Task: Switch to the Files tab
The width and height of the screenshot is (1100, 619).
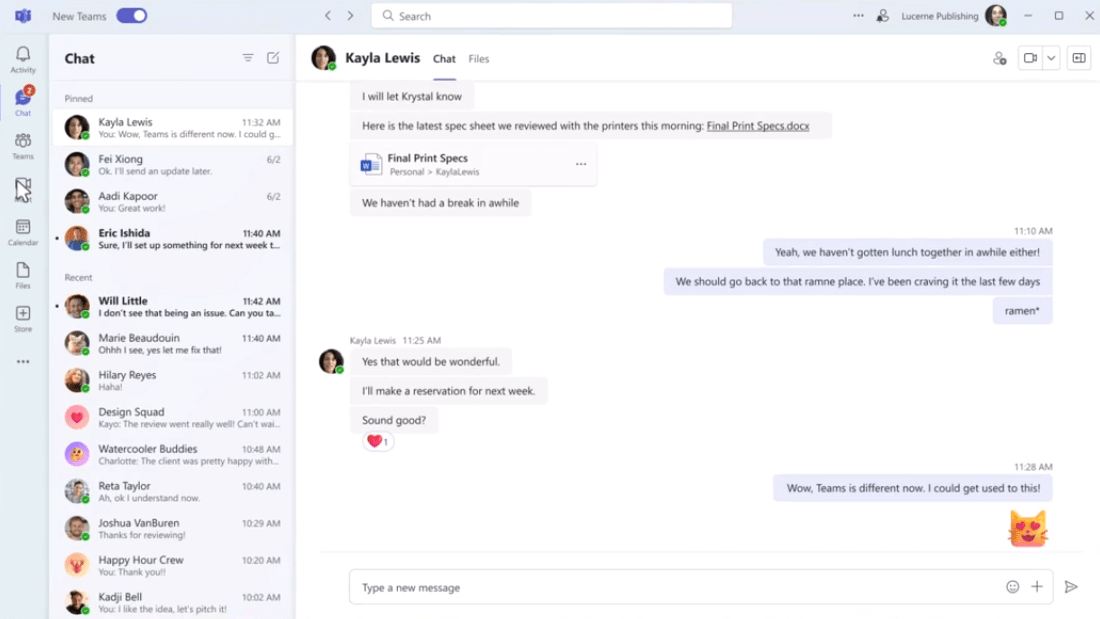Action: [x=478, y=59]
